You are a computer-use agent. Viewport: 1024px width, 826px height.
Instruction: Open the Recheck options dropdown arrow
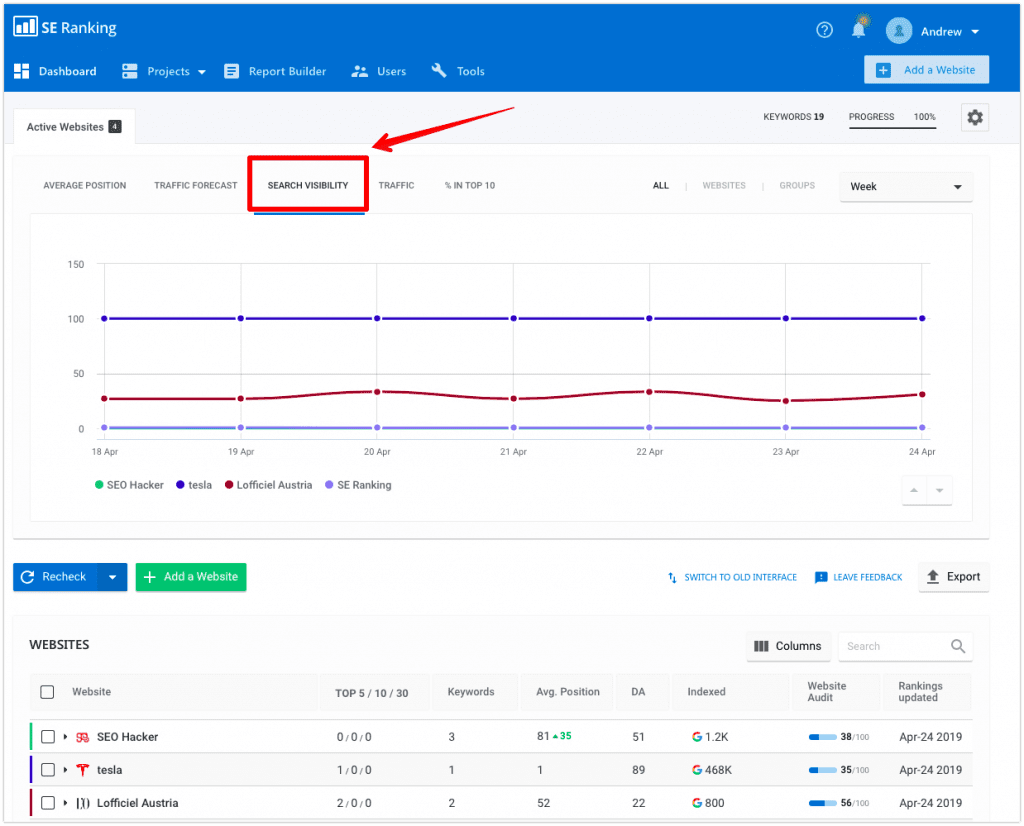click(x=112, y=577)
